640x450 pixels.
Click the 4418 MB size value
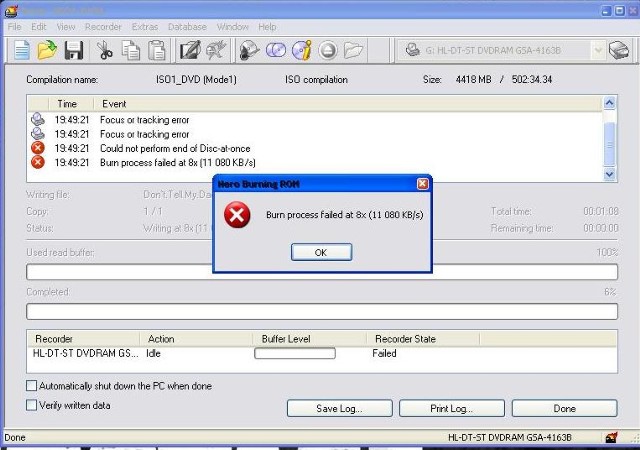point(473,80)
